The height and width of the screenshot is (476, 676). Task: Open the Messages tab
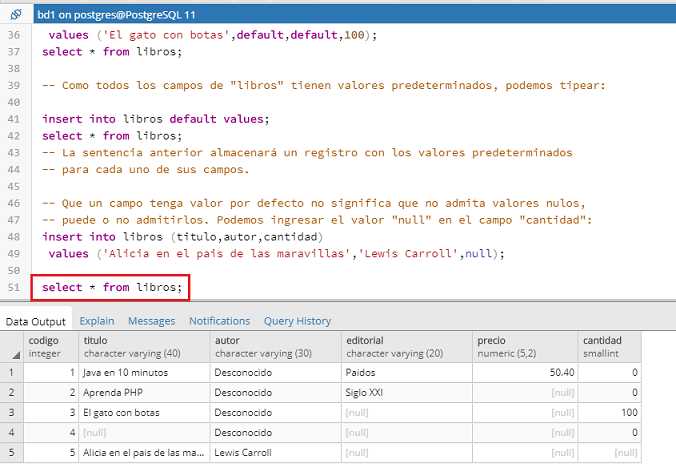pos(152,321)
